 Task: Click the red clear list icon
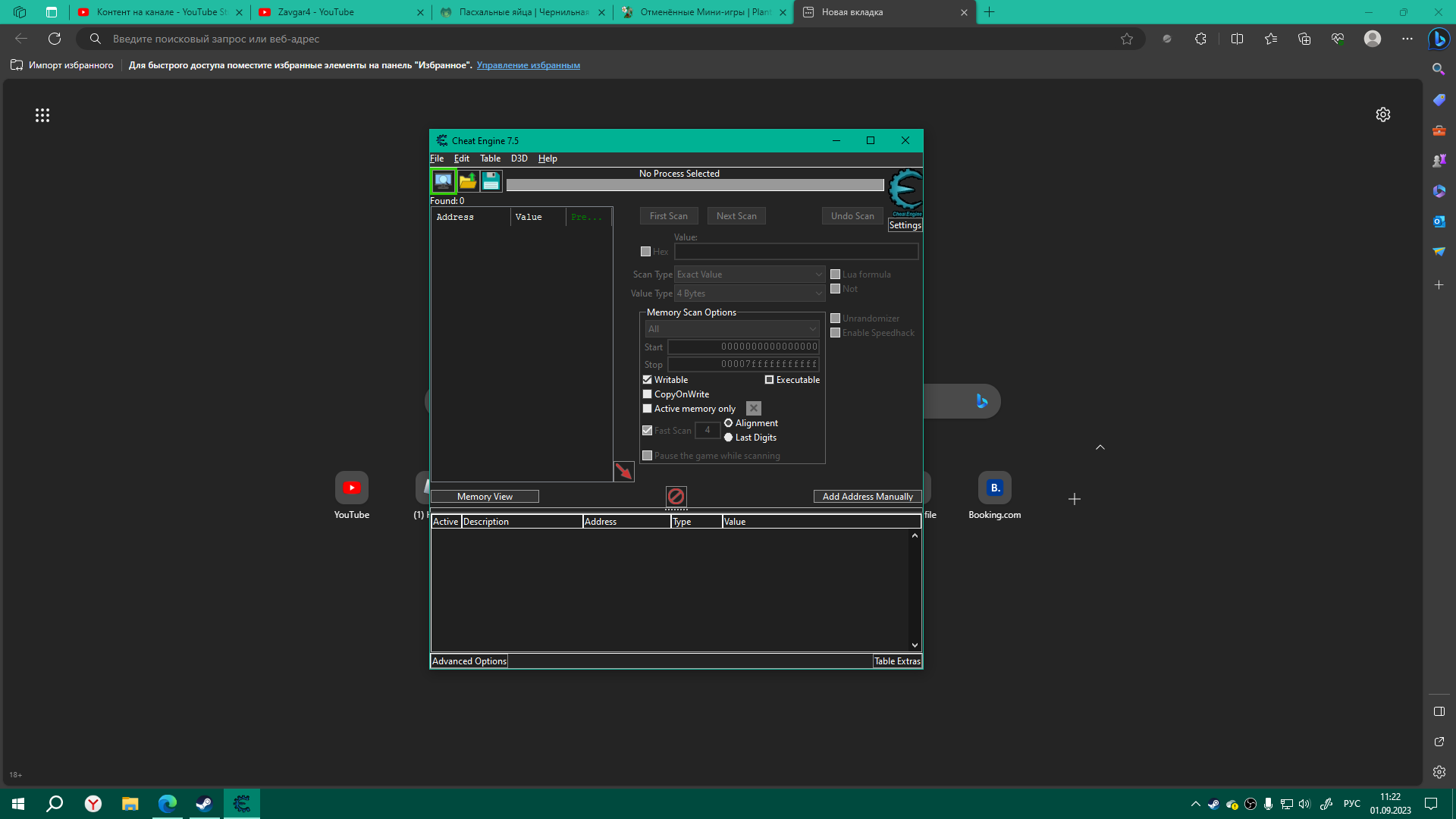pos(676,497)
